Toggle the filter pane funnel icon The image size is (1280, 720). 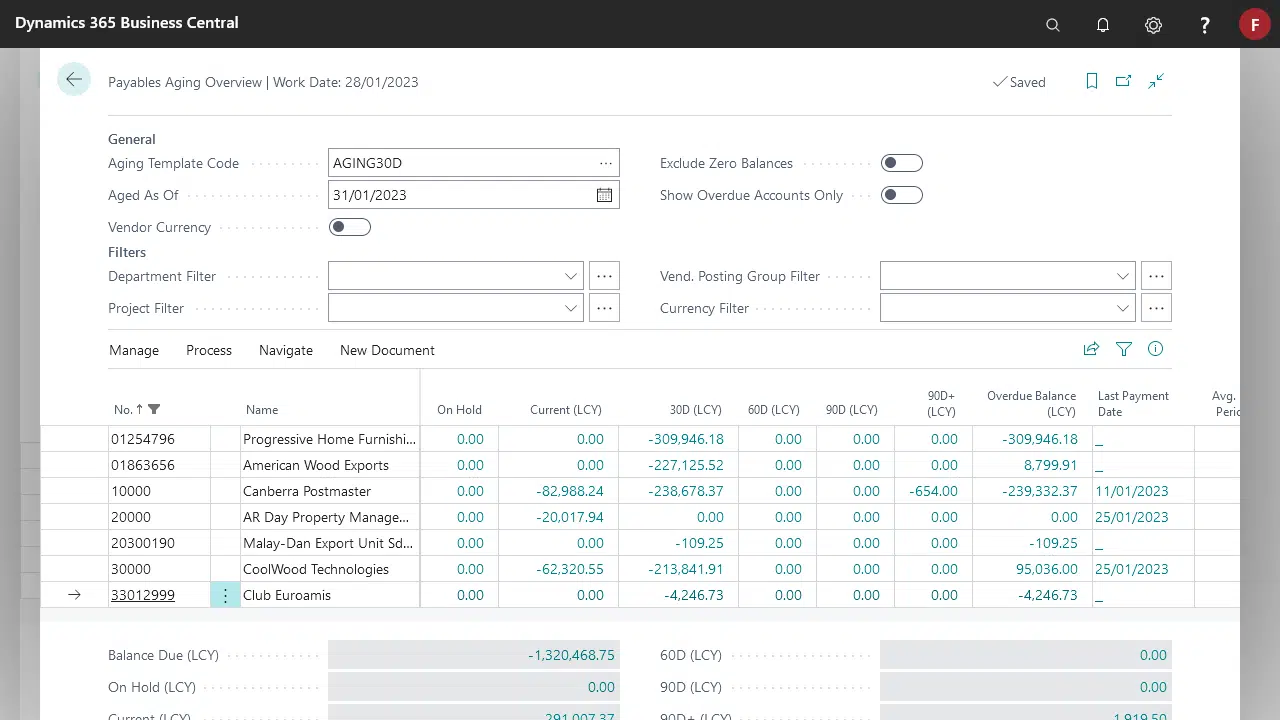click(1124, 349)
